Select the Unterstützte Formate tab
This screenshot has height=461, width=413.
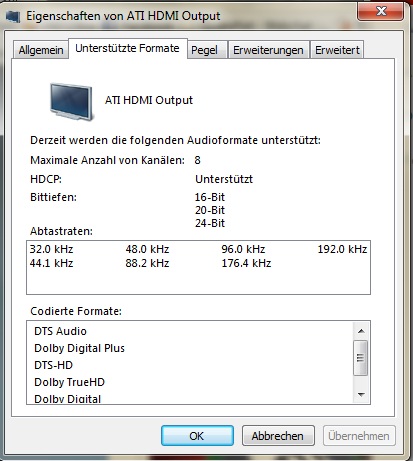[127, 49]
